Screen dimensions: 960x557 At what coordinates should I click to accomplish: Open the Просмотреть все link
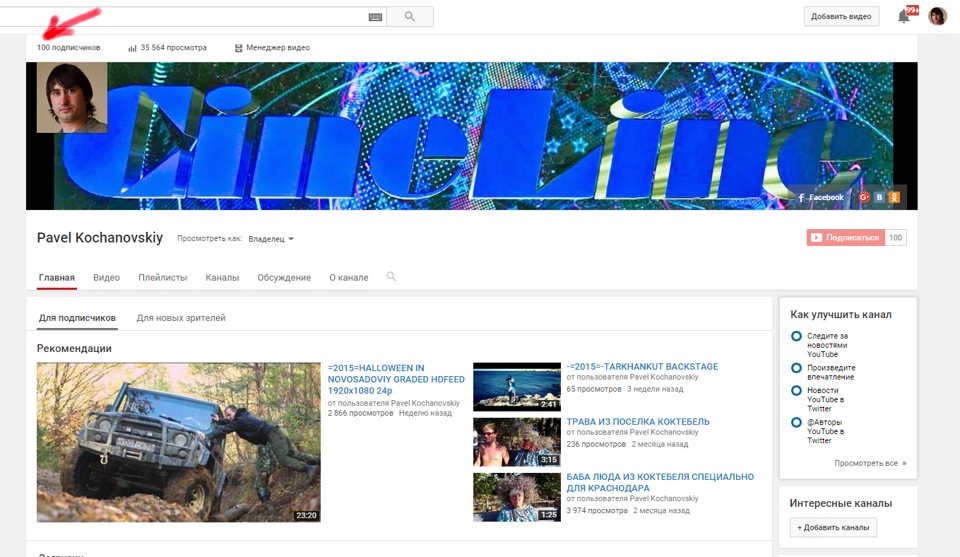pyautogui.click(x=870, y=463)
